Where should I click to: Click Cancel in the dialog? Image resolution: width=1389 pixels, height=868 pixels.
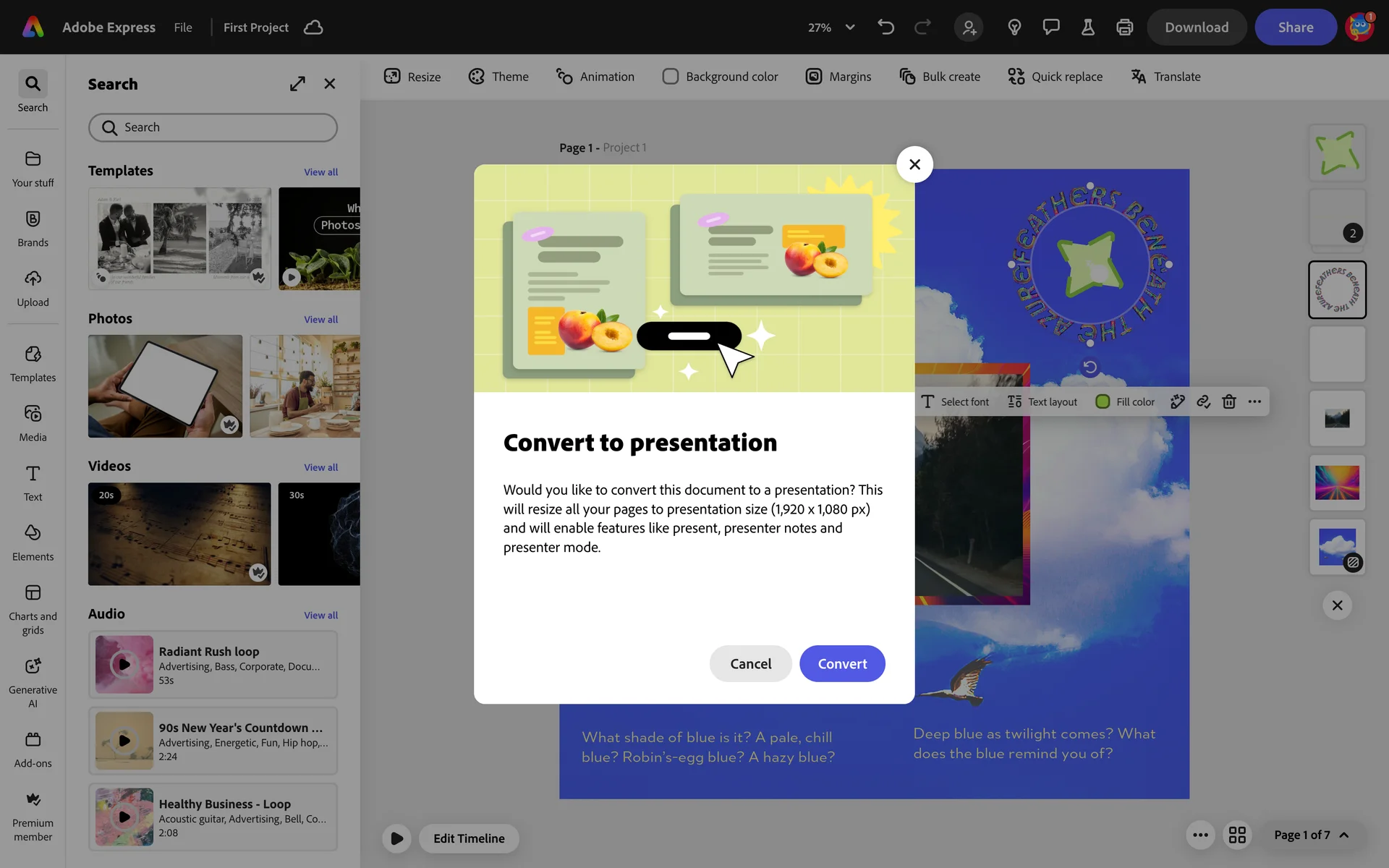tap(750, 663)
